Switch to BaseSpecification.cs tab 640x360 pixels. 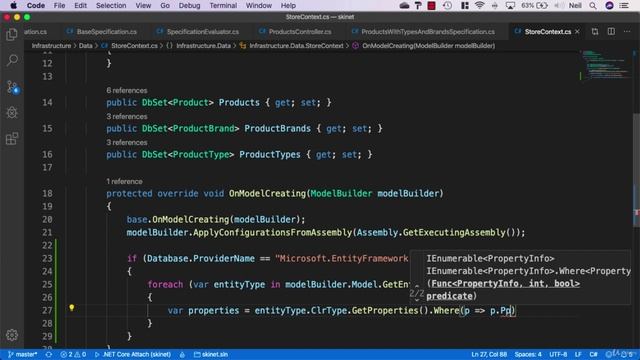click(102, 31)
